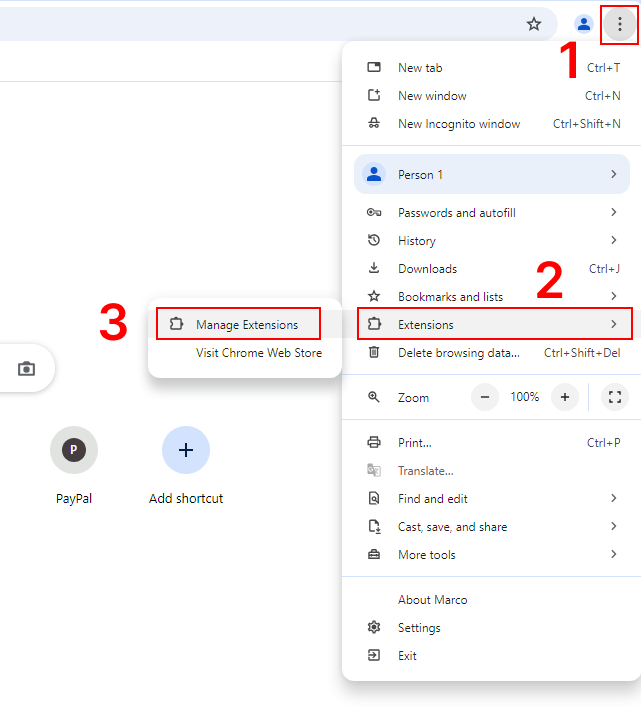Viewport: 641px width, 708px height.
Task: Expand Bookmarks and lists submenu arrow
Action: coord(613,296)
